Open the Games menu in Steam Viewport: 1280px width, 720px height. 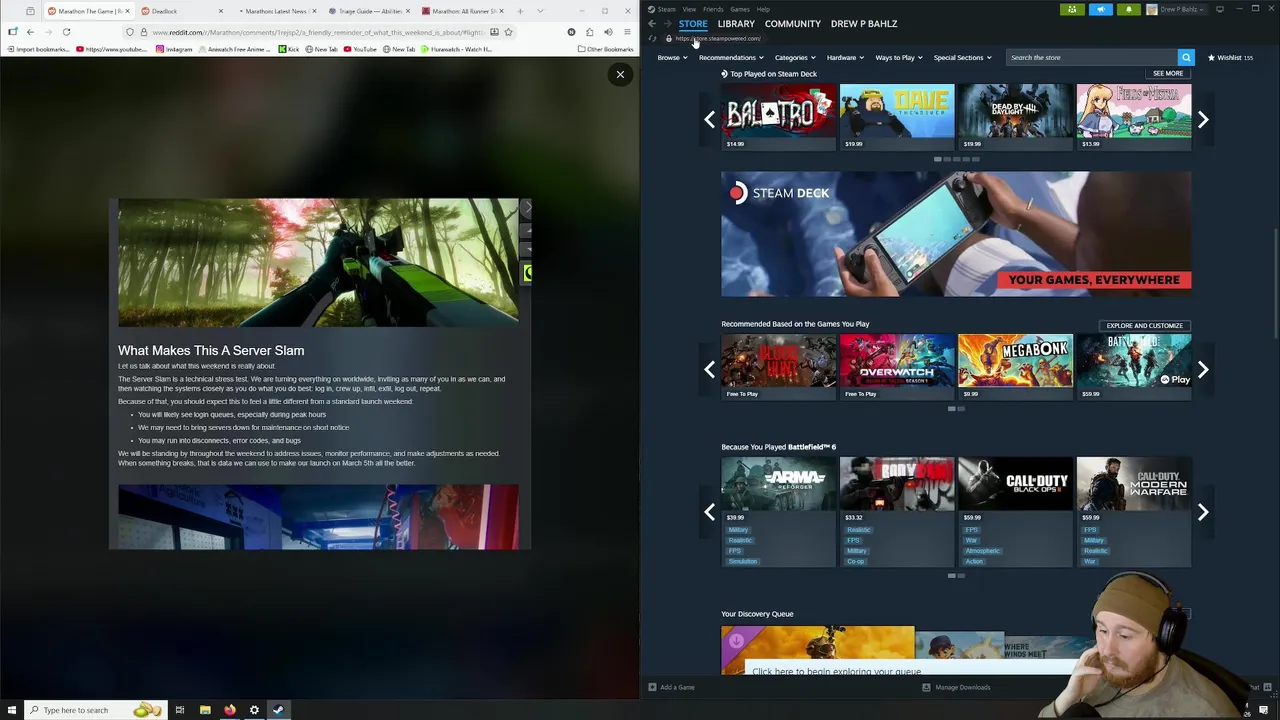coord(740,9)
